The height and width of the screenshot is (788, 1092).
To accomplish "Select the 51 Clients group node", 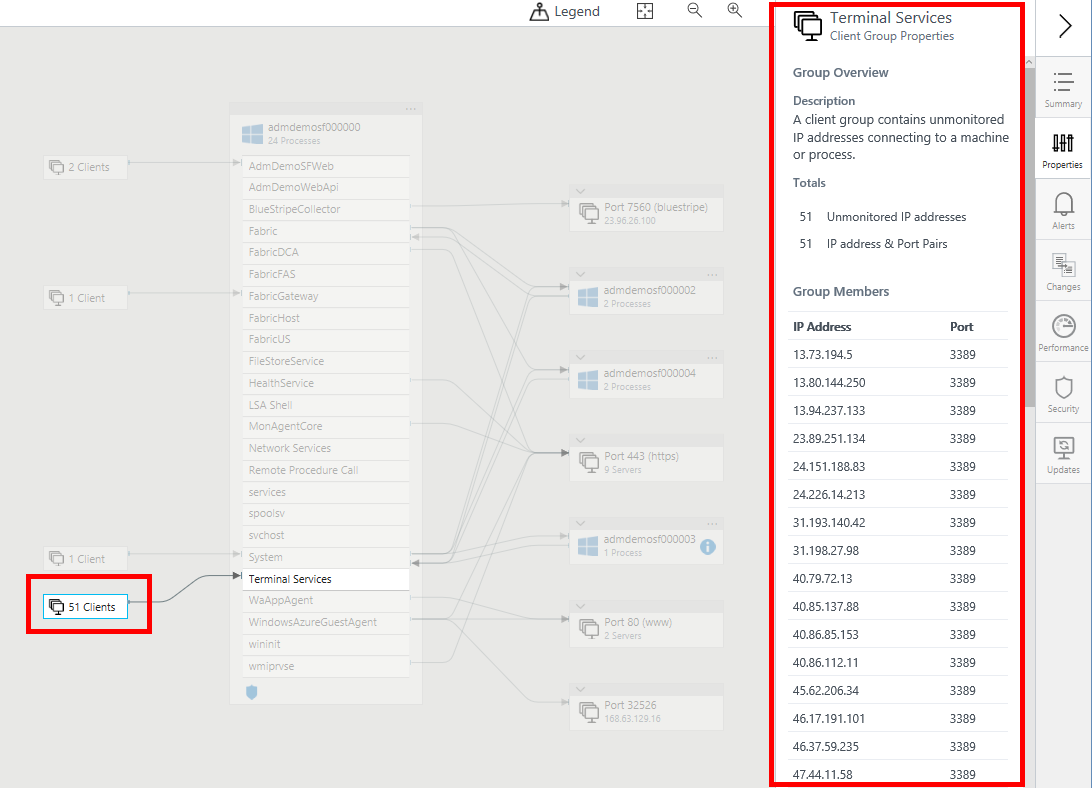I will pyautogui.click(x=86, y=606).
